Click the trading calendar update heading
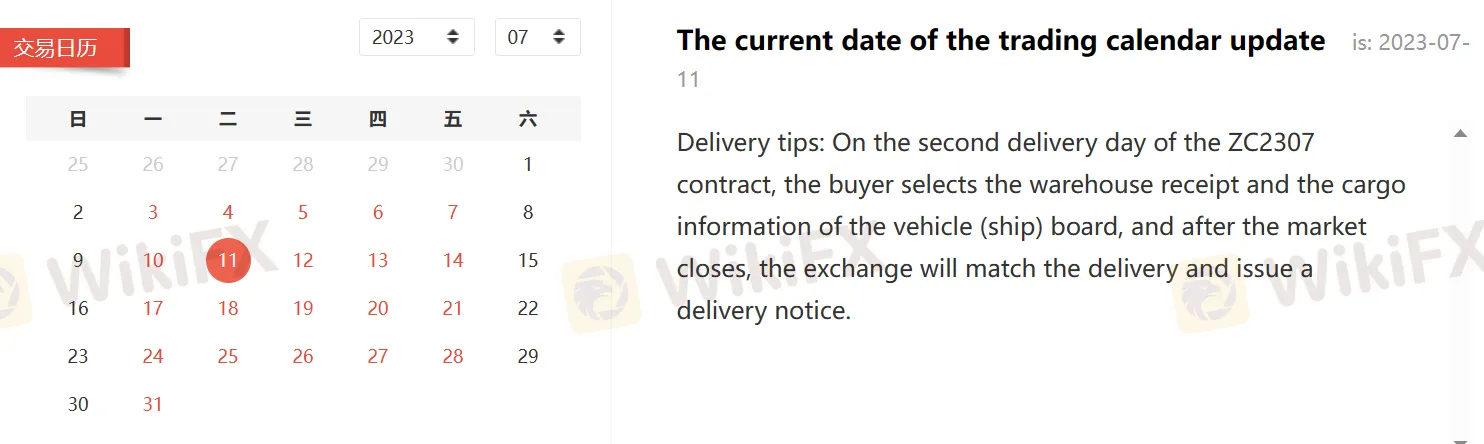 pyautogui.click(x=1000, y=41)
